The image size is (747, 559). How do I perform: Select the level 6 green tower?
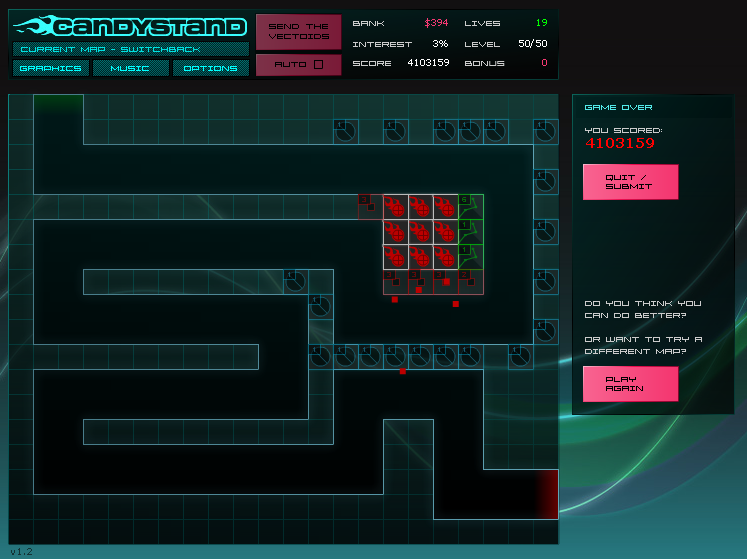tap(470, 206)
